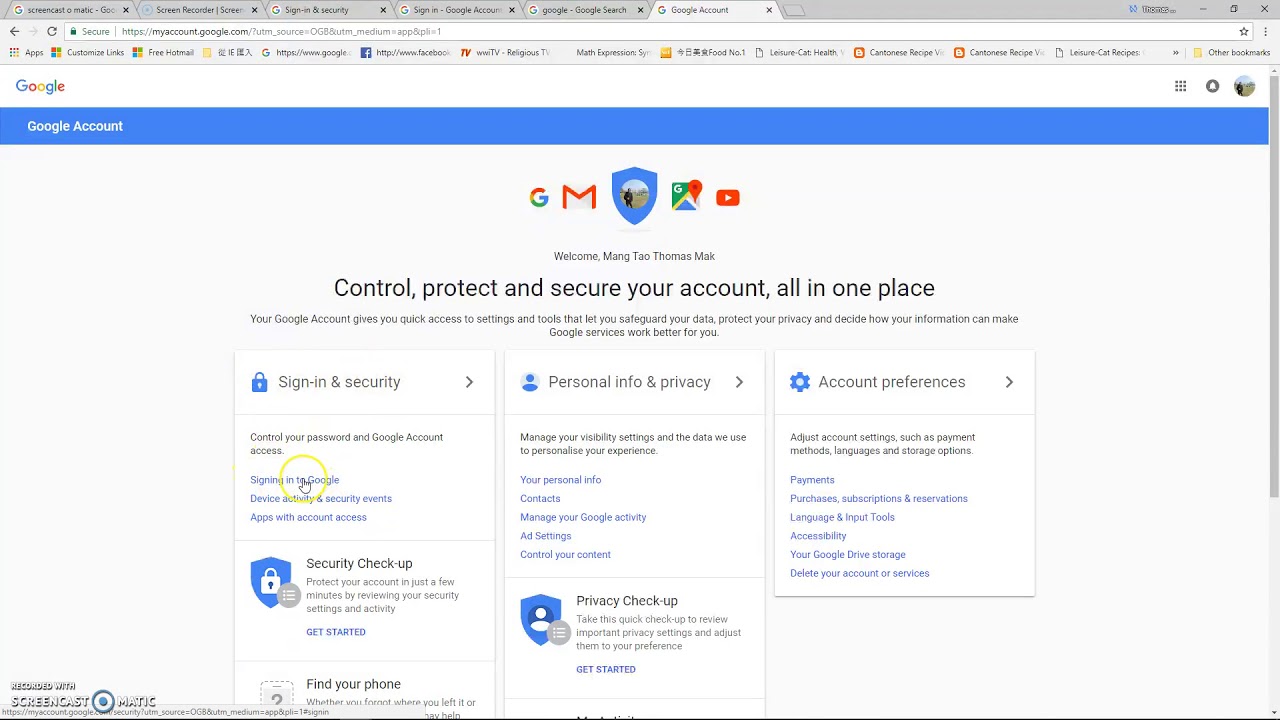Open Delete your account or services link
This screenshot has width=1280, height=720.
(x=860, y=574)
